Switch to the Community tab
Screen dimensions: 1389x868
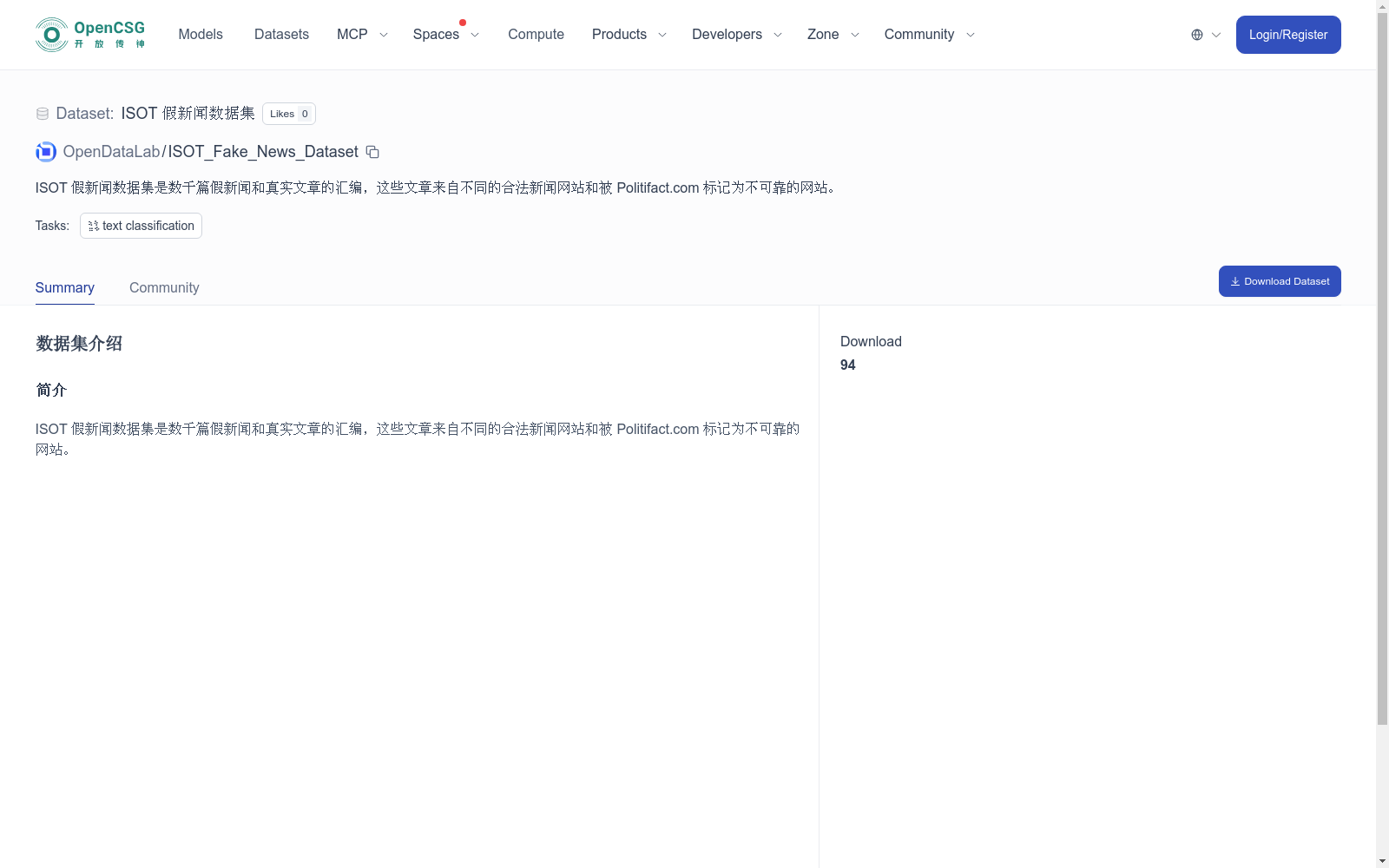(x=164, y=287)
